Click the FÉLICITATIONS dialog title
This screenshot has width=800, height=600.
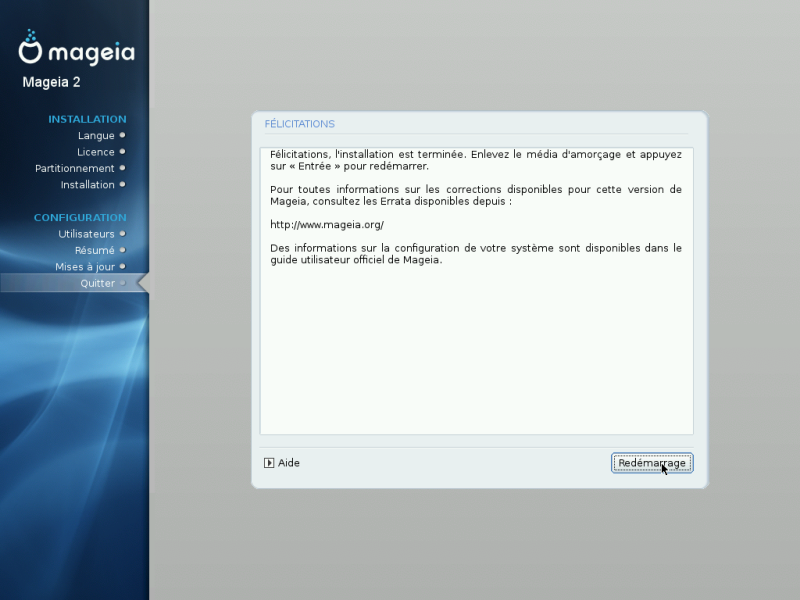[x=299, y=124]
